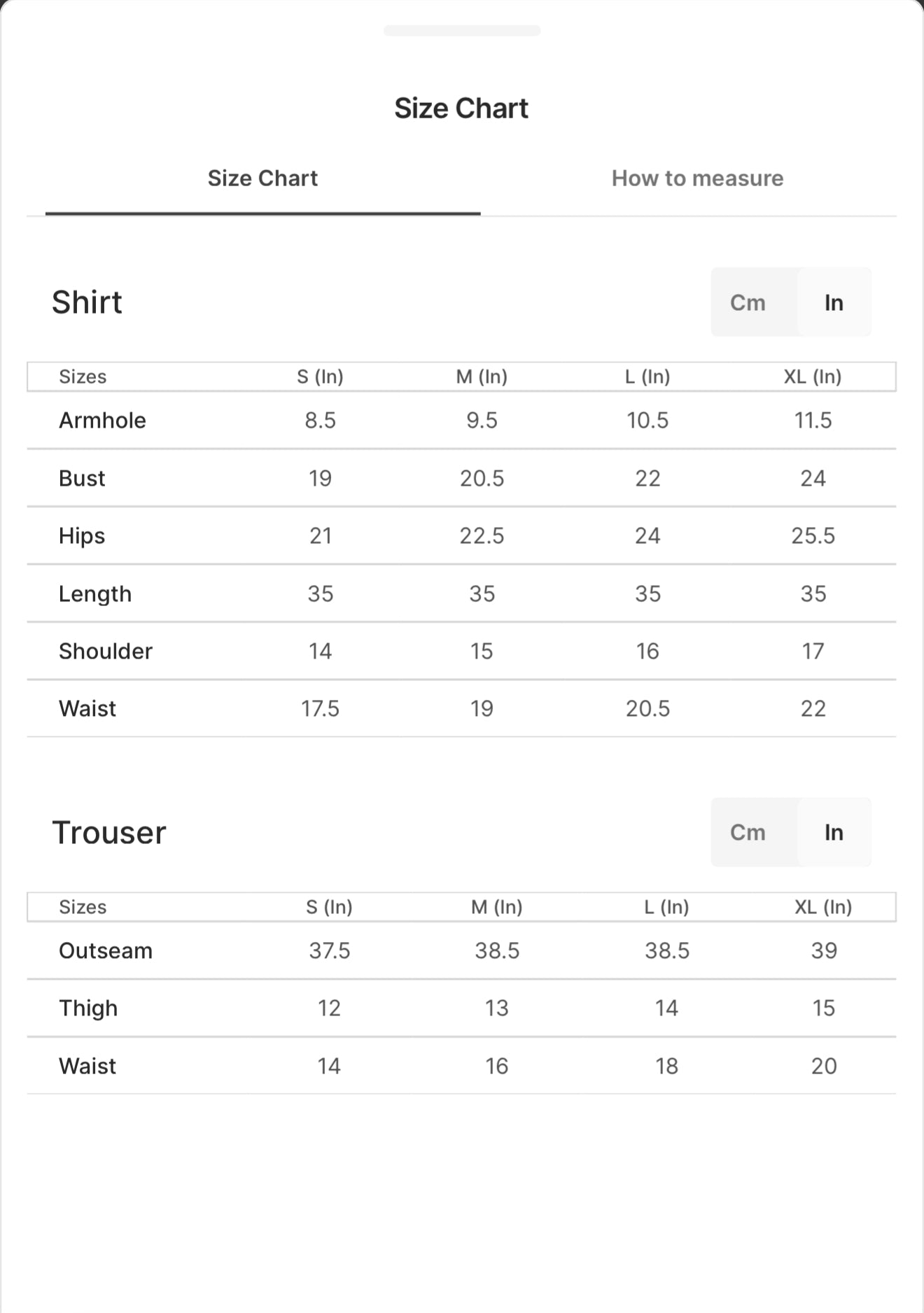Click the Shirt table XL (In) header
Image resolution: width=924 pixels, height=1313 pixels.
click(813, 377)
